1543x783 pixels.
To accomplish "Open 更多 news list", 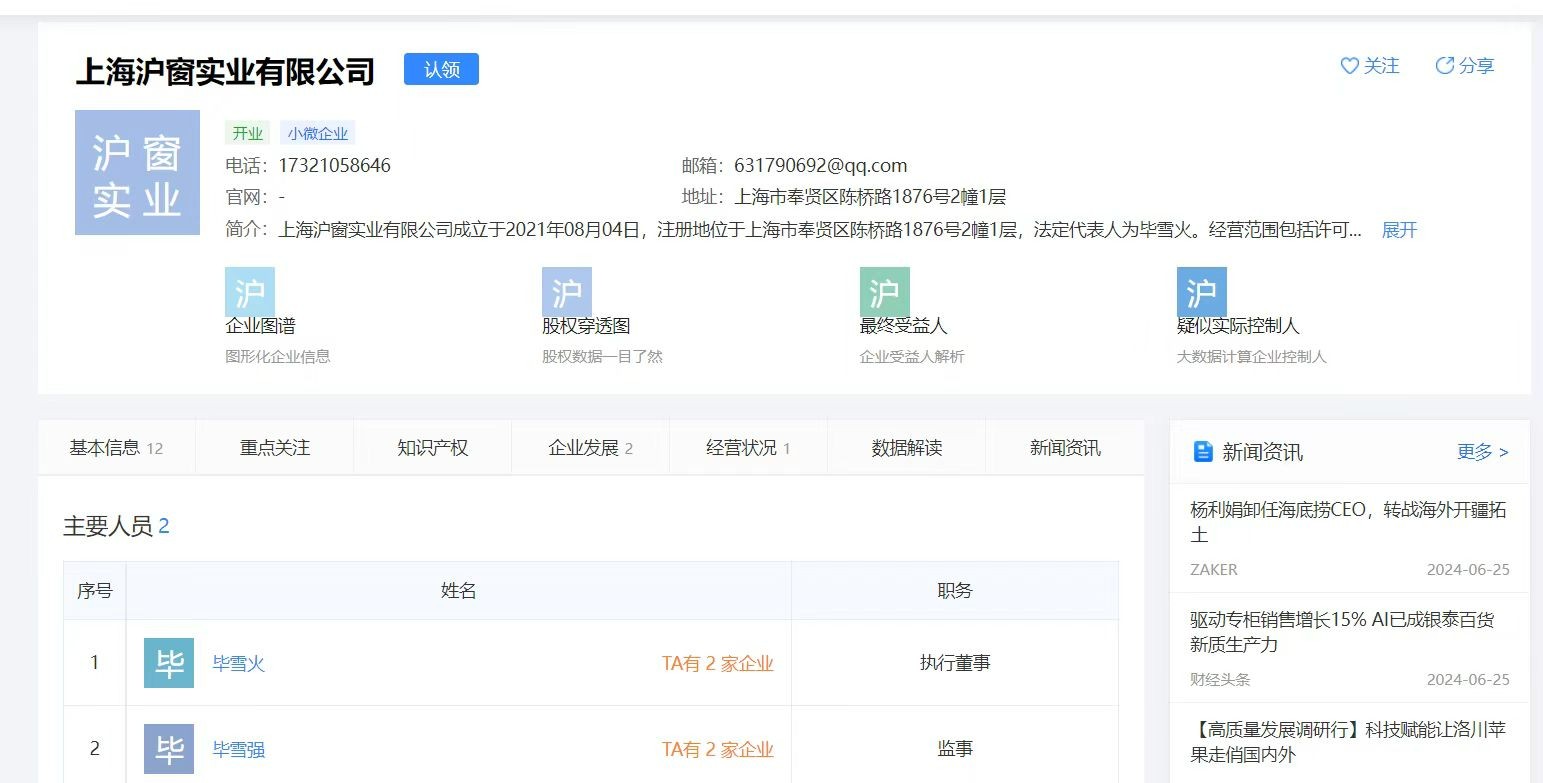I will tap(1482, 452).
